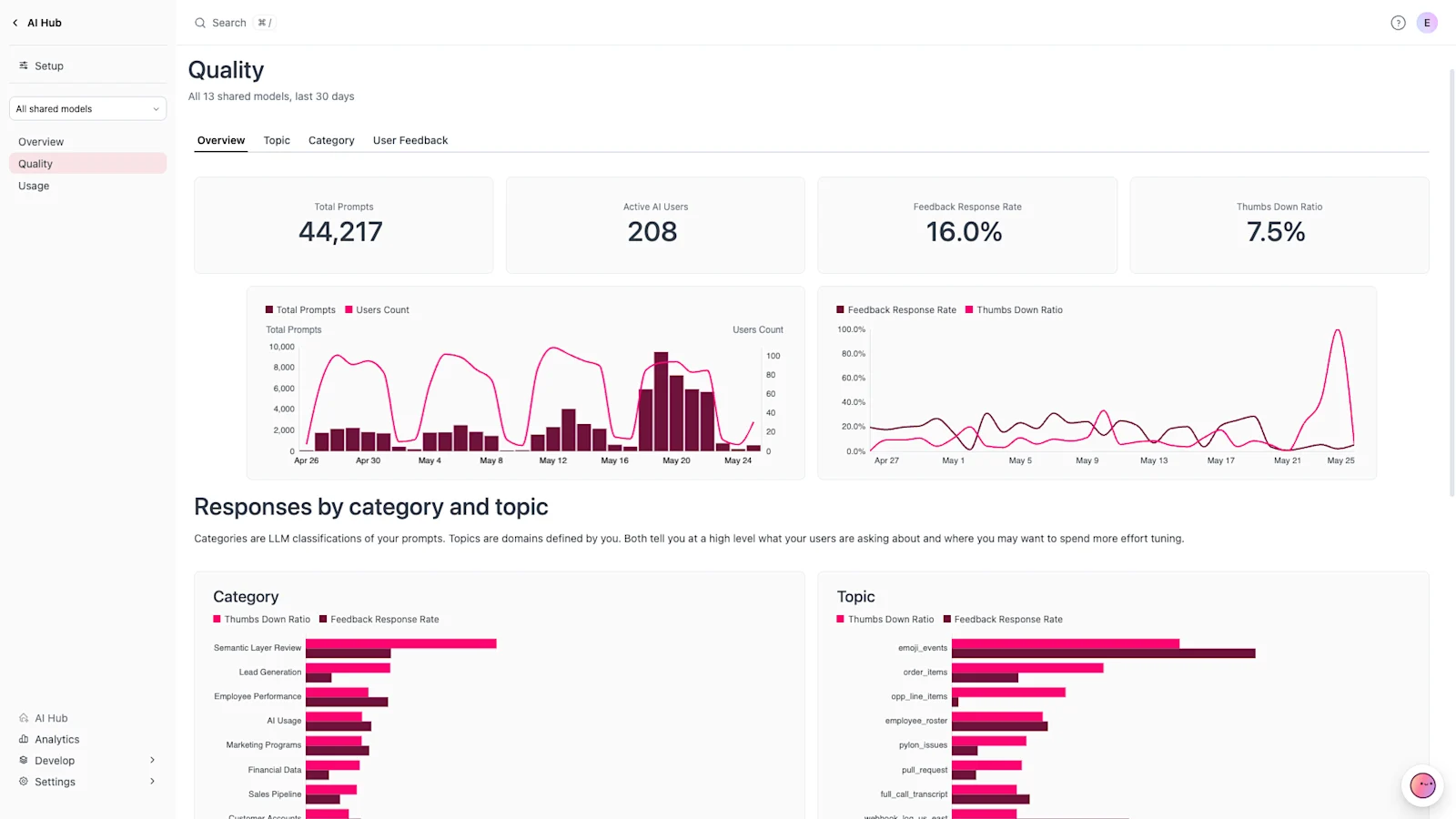This screenshot has height=819, width=1456.
Task: Open AI Hub from bottom navigation
Action: pos(51,718)
